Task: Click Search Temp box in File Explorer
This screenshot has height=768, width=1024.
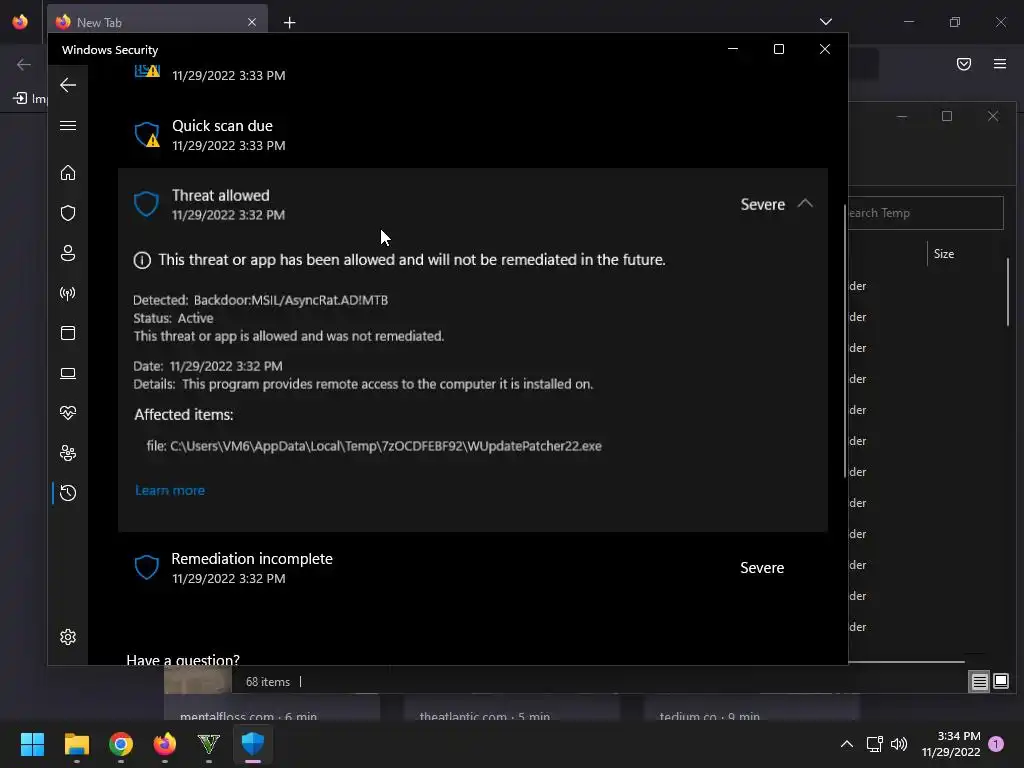Action: [x=925, y=213]
